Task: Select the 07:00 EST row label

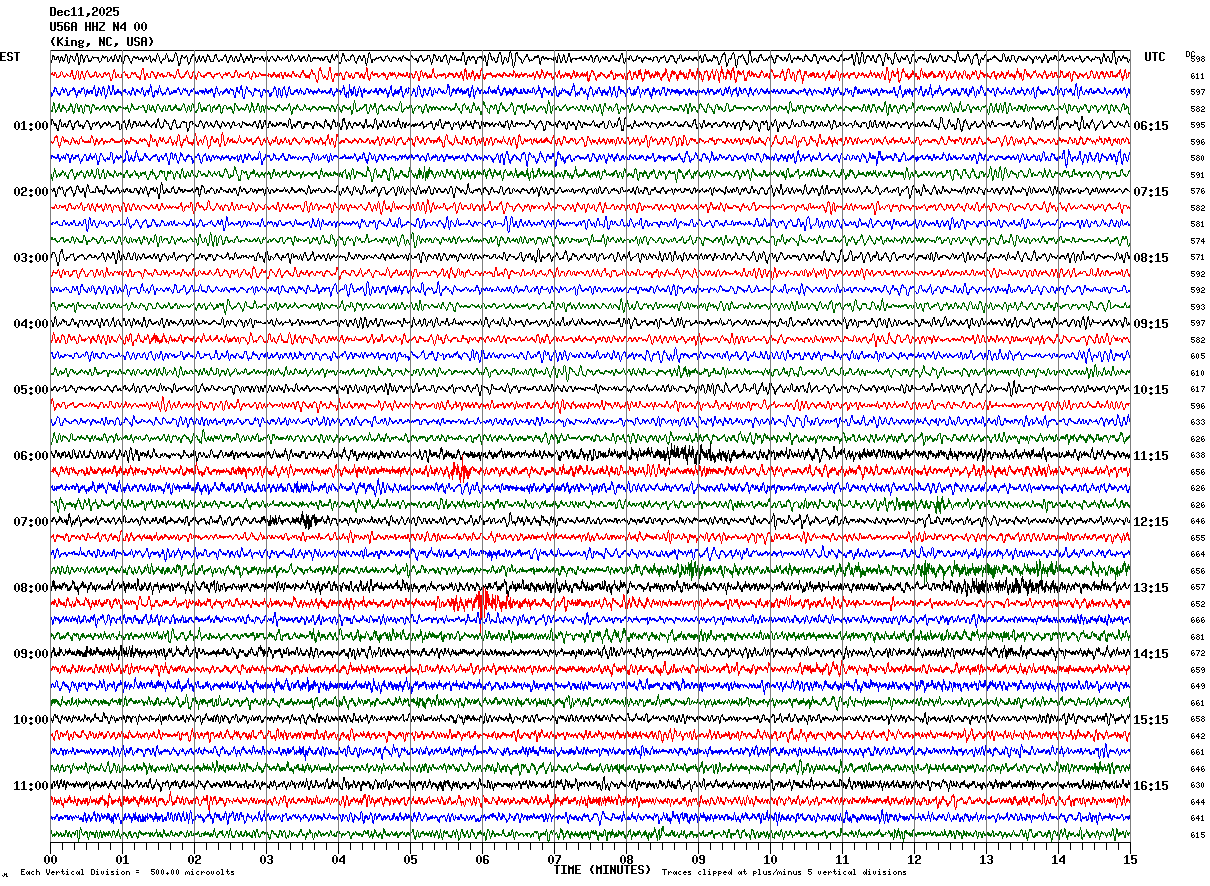Action: coord(30,522)
